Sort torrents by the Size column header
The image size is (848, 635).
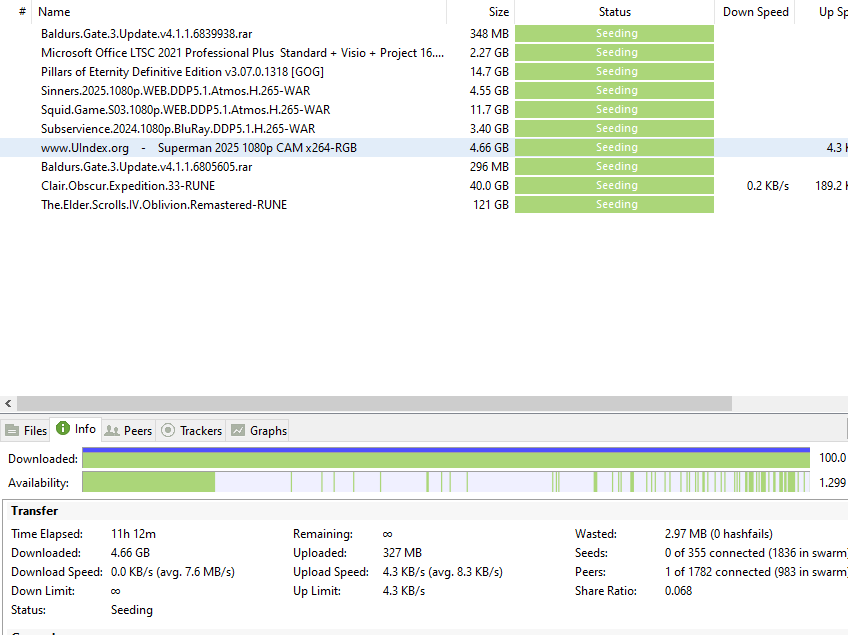(x=480, y=12)
